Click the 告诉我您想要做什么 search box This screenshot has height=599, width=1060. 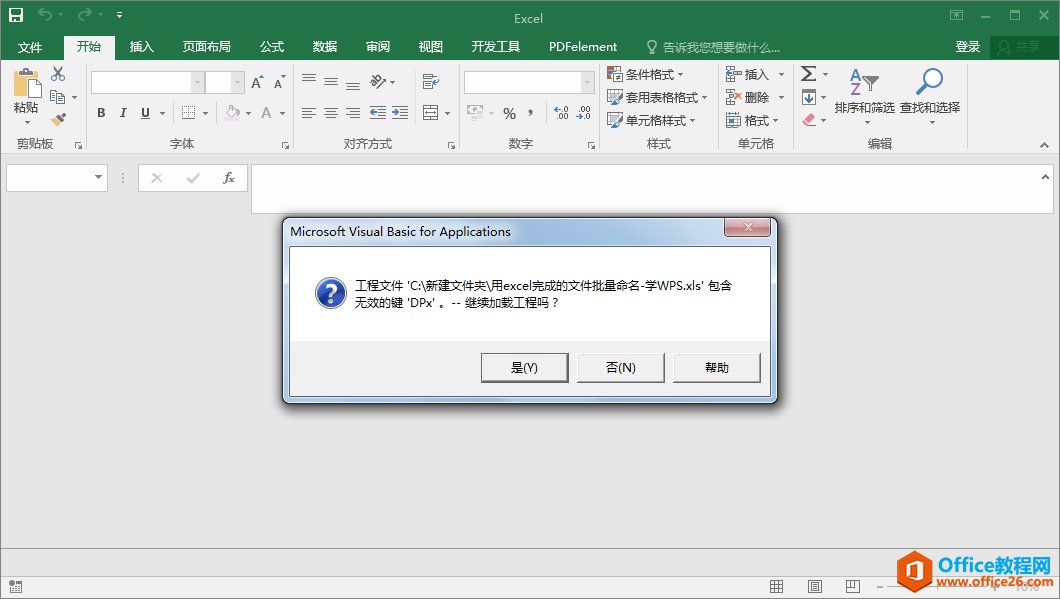[x=713, y=47]
